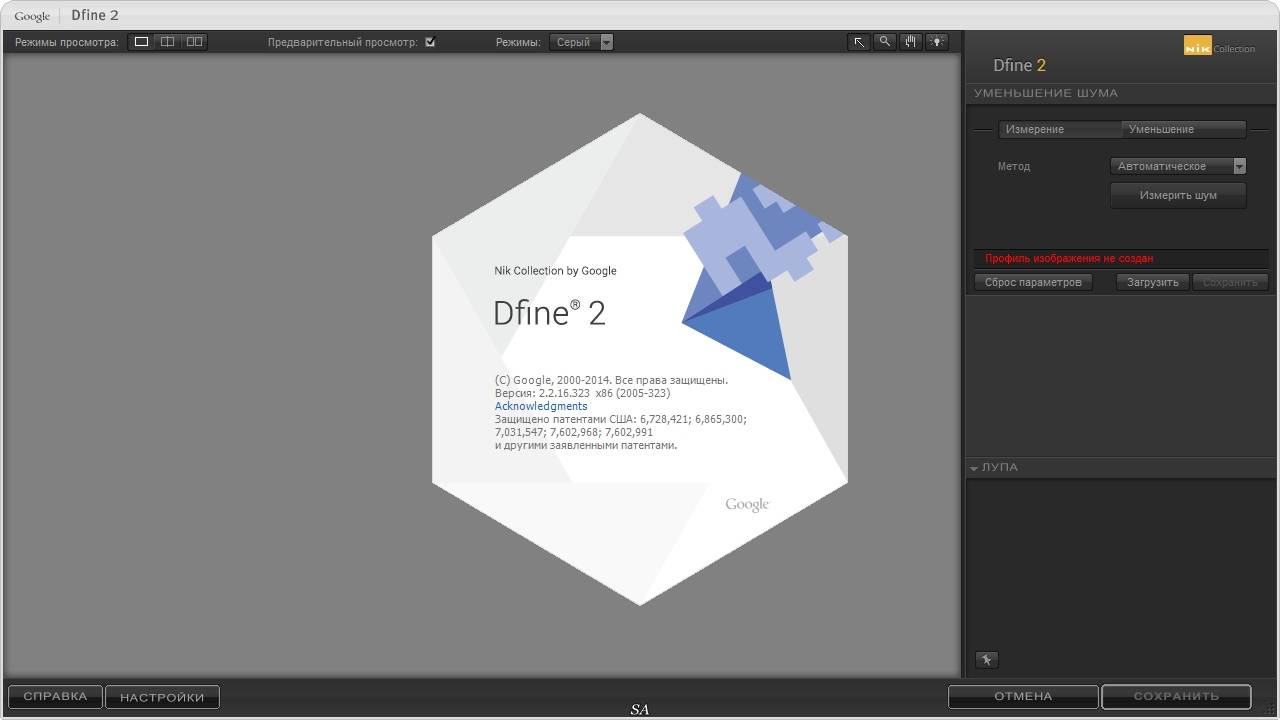Viewport: 1280px width, 720px height.
Task: Click the ОТМЕНА button
Action: click(x=1023, y=696)
